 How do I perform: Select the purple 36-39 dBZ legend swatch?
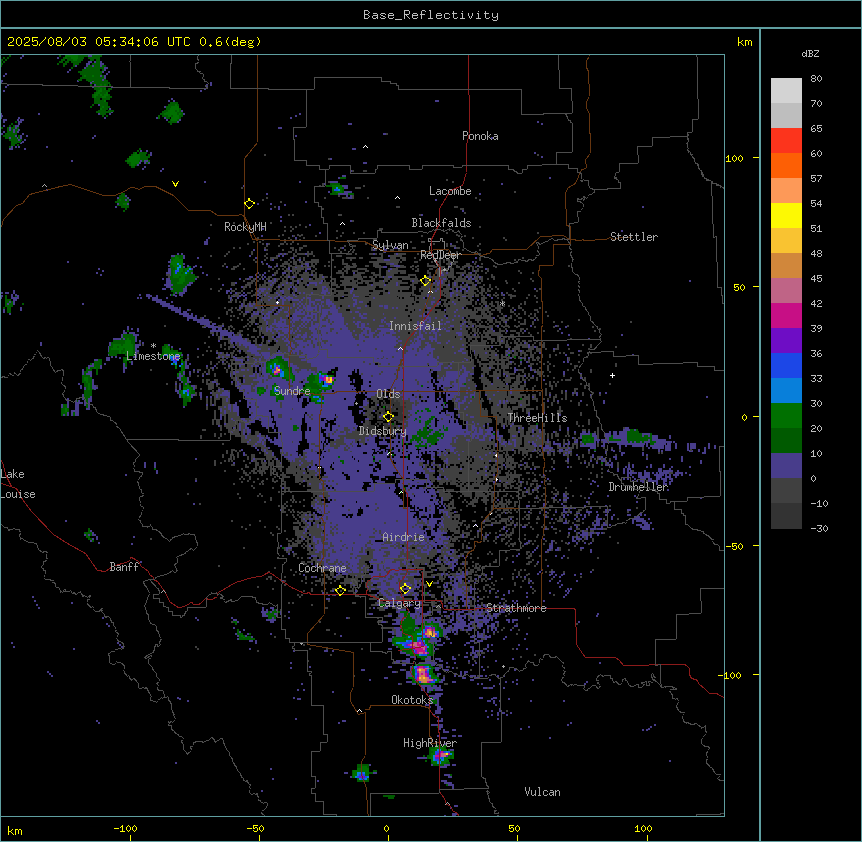pyautogui.click(x=786, y=341)
